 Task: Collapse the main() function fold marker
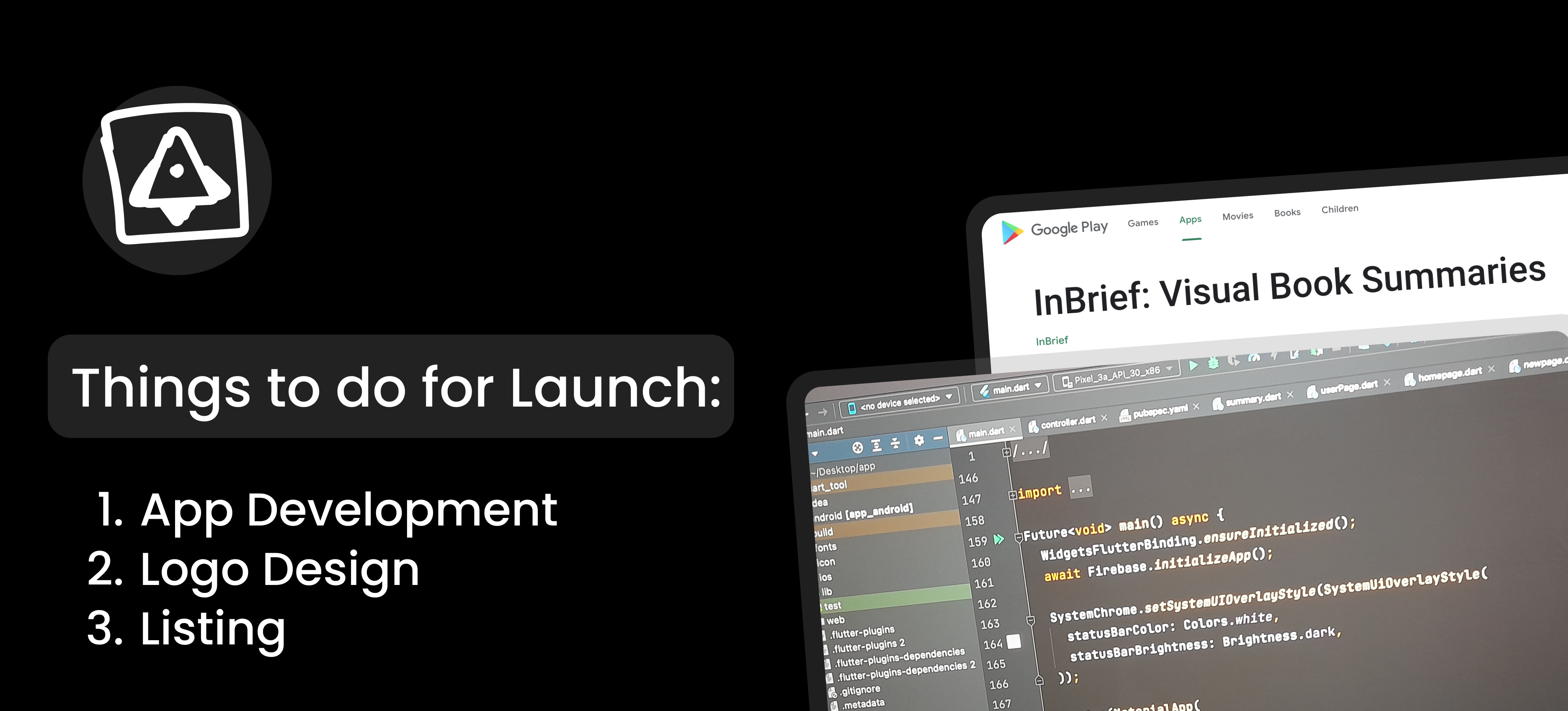click(x=1019, y=538)
